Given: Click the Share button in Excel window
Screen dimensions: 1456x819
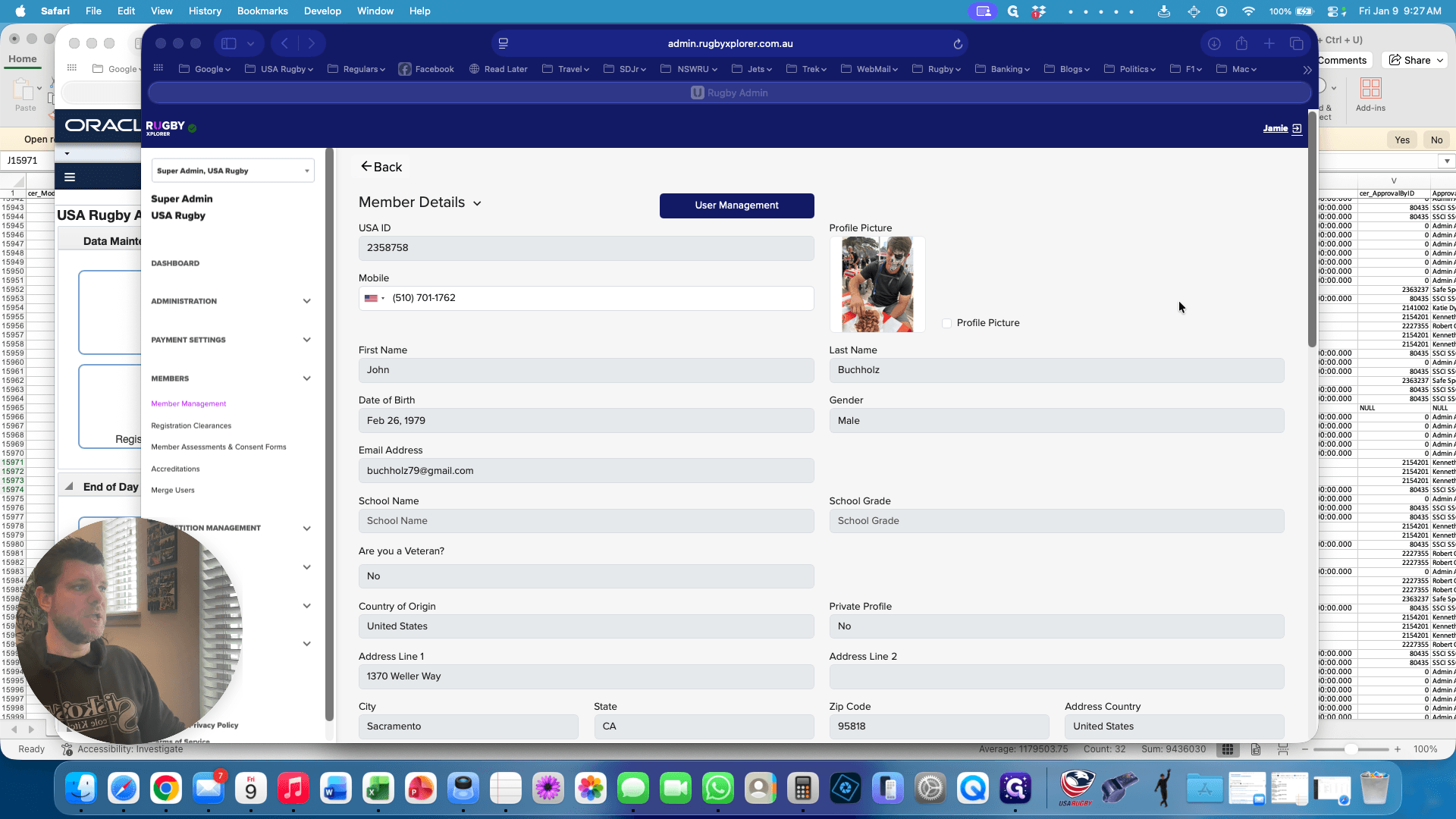Looking at the screenshot, I should coord(1416,61).
